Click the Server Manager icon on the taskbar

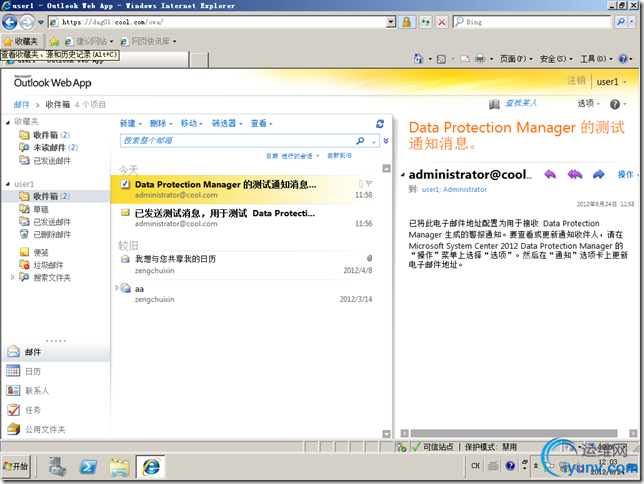click(57, 467)
